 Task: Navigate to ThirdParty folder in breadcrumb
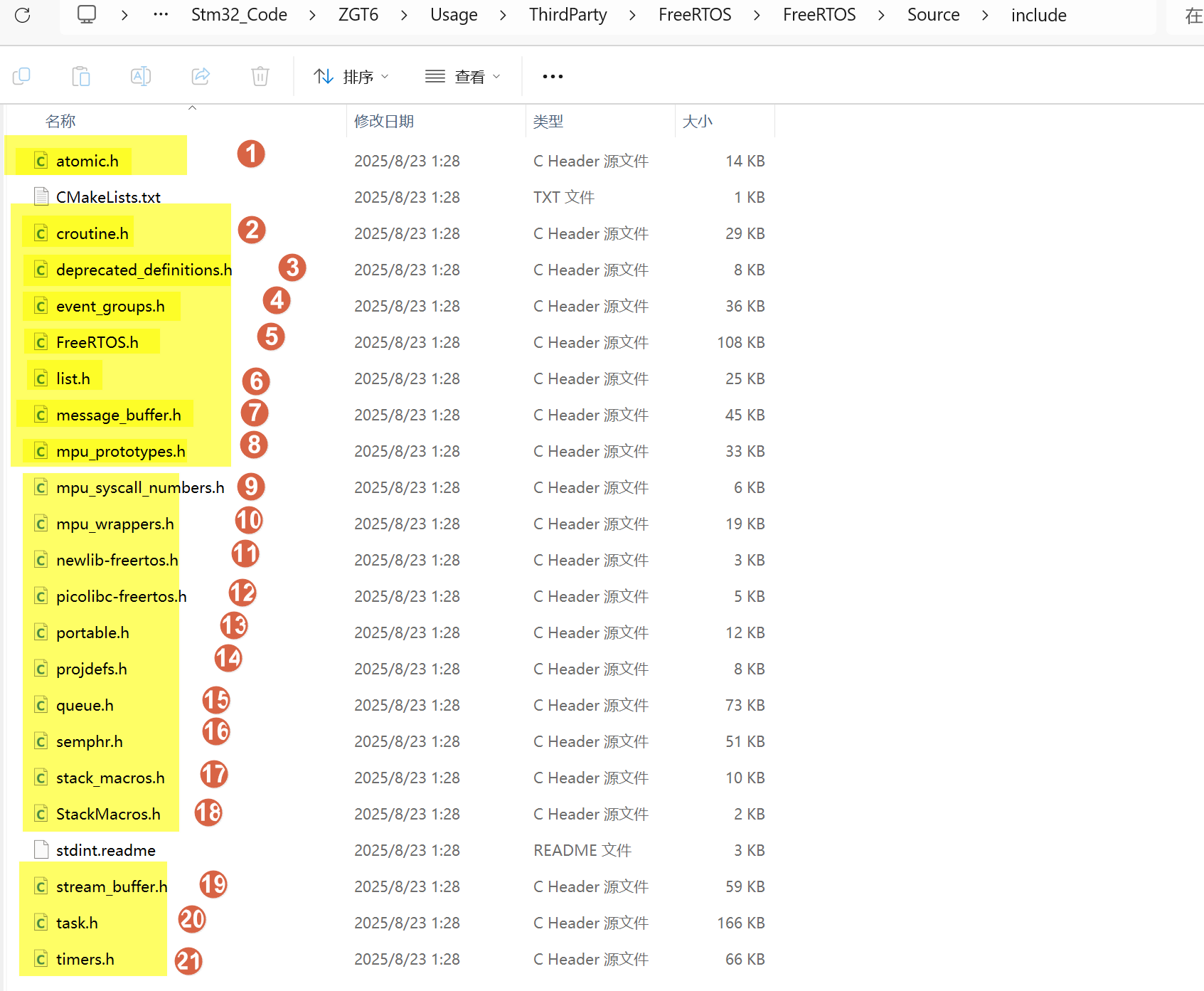(568, 15)
